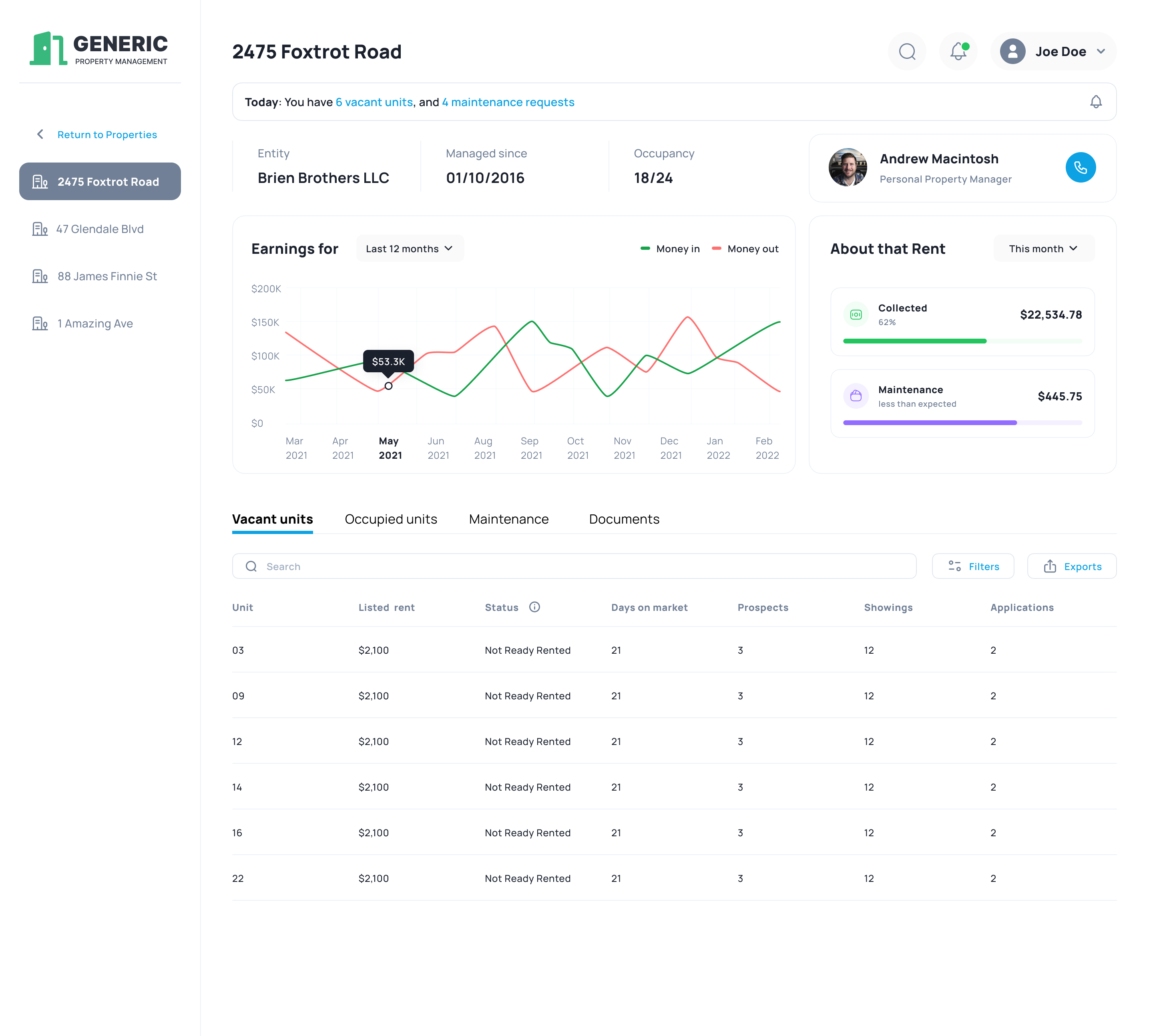Click the back arrow beside Return to Properties
The width and height of the screenshot is (1153, 1036).
(x=40, y=135)
